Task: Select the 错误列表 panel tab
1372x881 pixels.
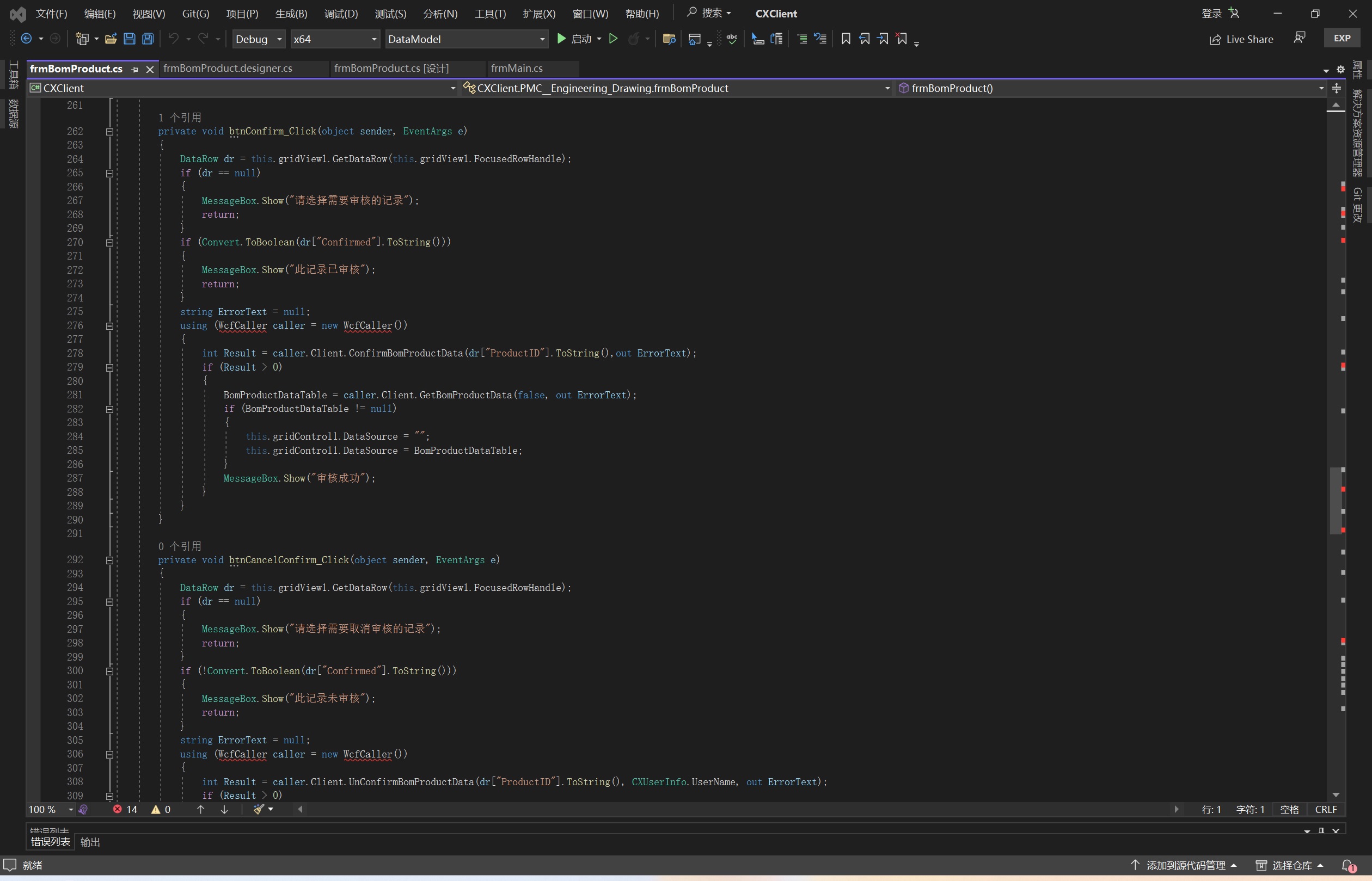Action: (x=50, y=841)
